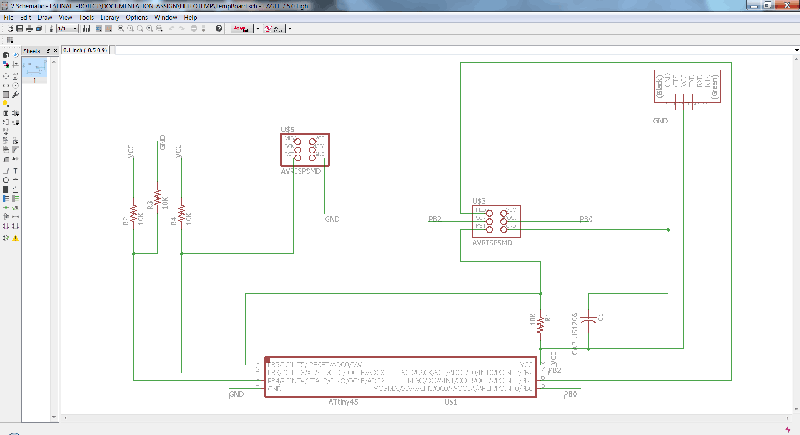Click the Zoom to fit icon
Image resolution: width=800 pixels, height=435 pixels.
[121, 29]
